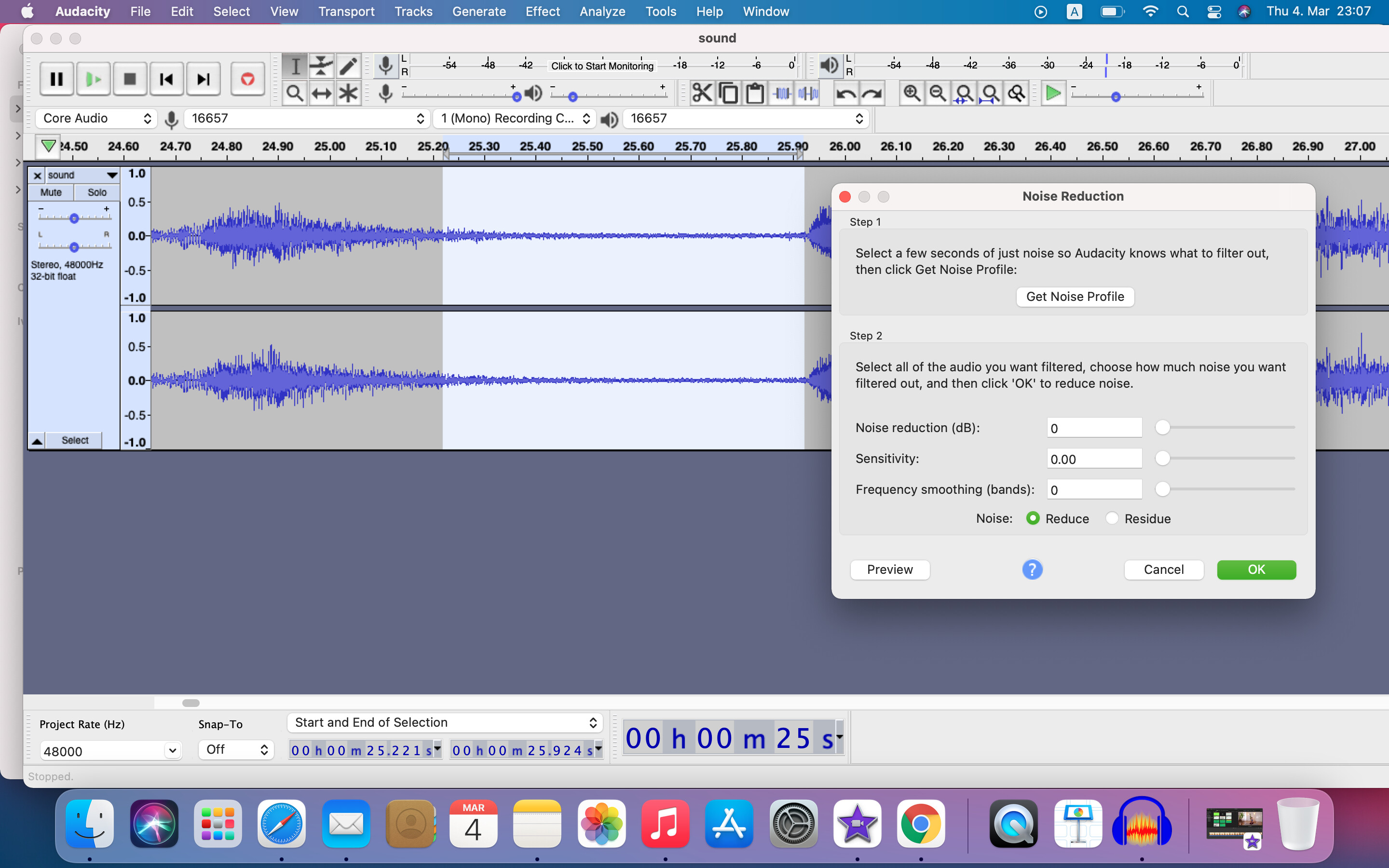
Task: Click the Cut (scissors) icon
Action: pyautogui.click(x=702, y=93)
